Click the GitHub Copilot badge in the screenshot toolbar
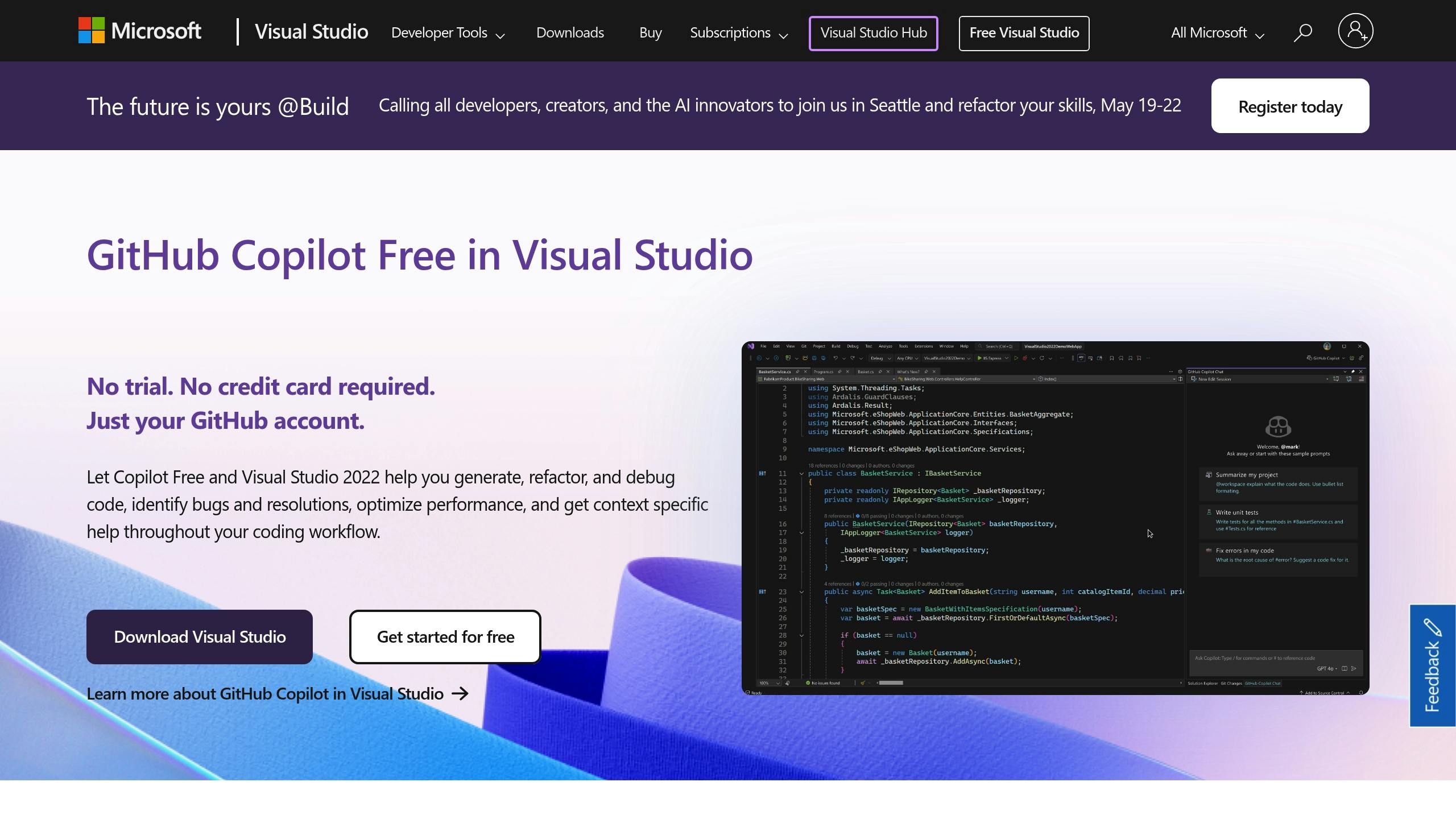 click(x=1325, y=358)
